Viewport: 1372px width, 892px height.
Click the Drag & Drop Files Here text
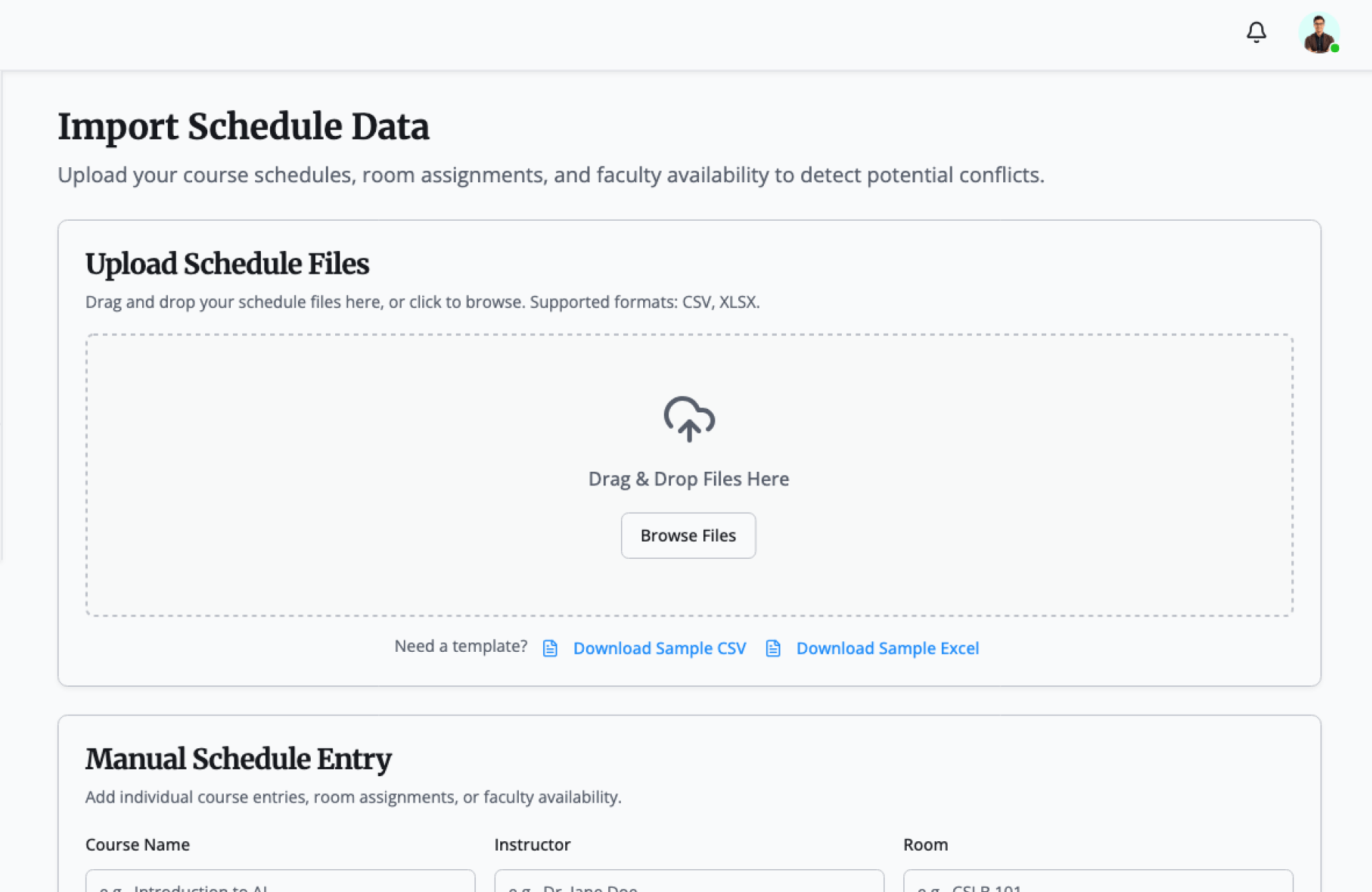pos(688,479)
